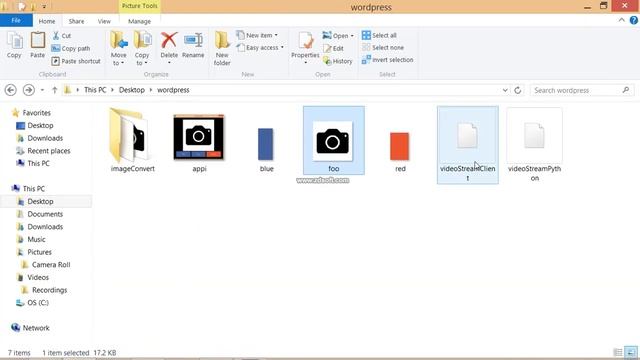Open the Help icon
This screenshot has height=360, width=640.
633,20
